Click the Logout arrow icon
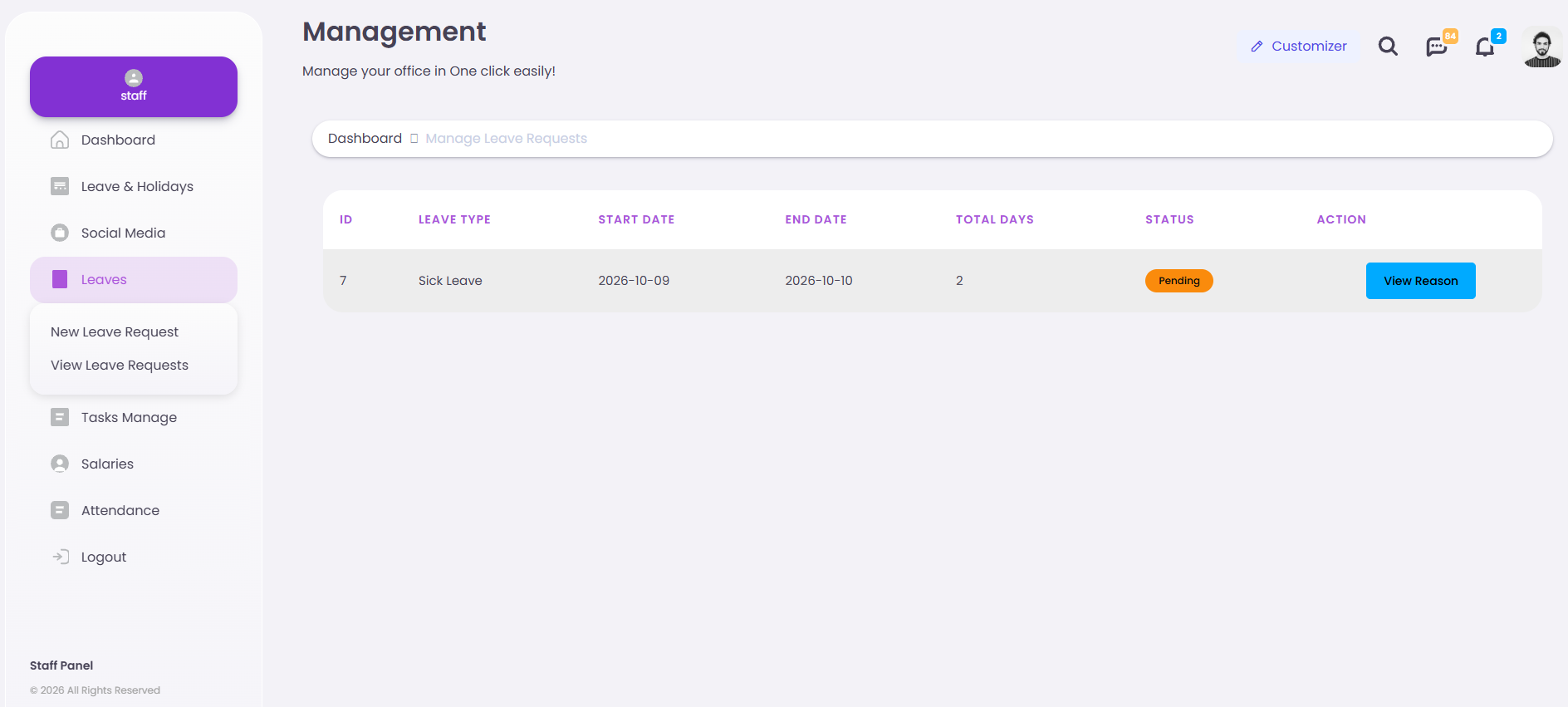 tap(61, 557)
